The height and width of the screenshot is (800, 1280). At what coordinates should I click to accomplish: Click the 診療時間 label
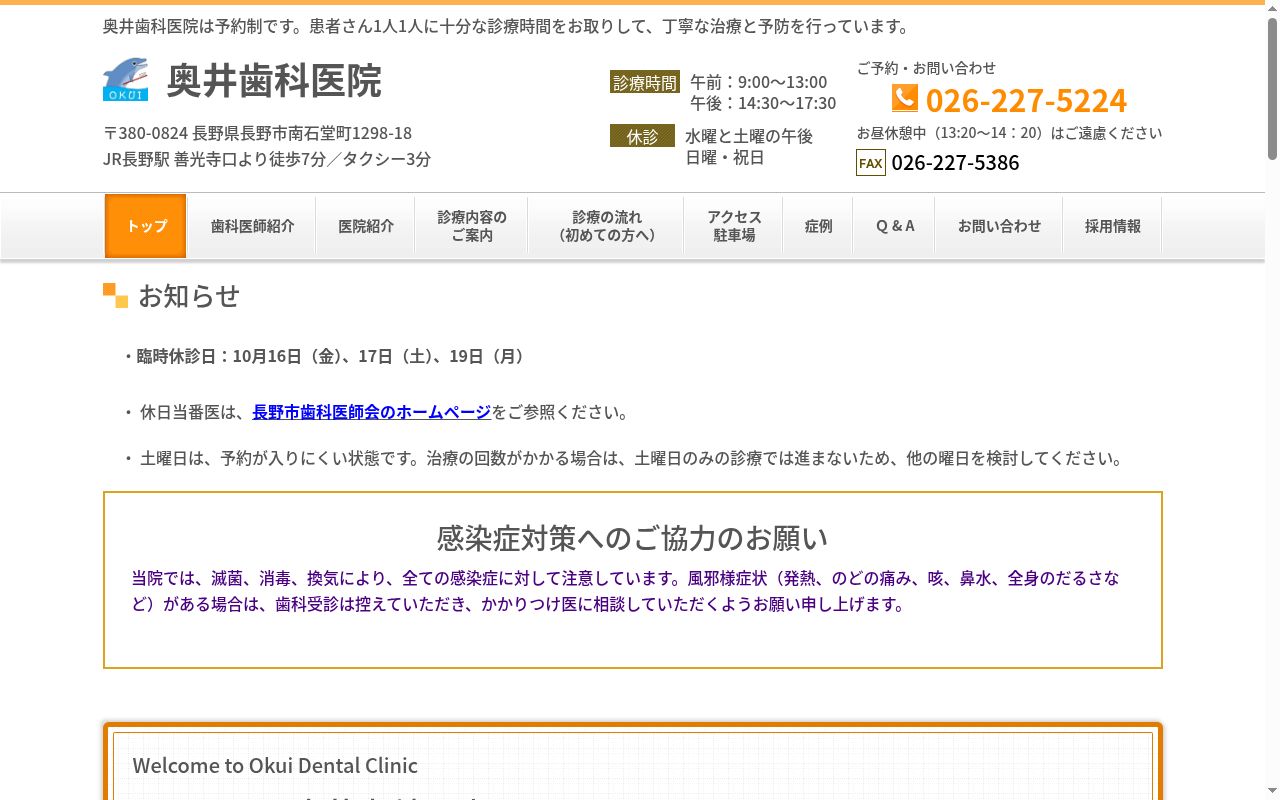click(x=645, y=82)
